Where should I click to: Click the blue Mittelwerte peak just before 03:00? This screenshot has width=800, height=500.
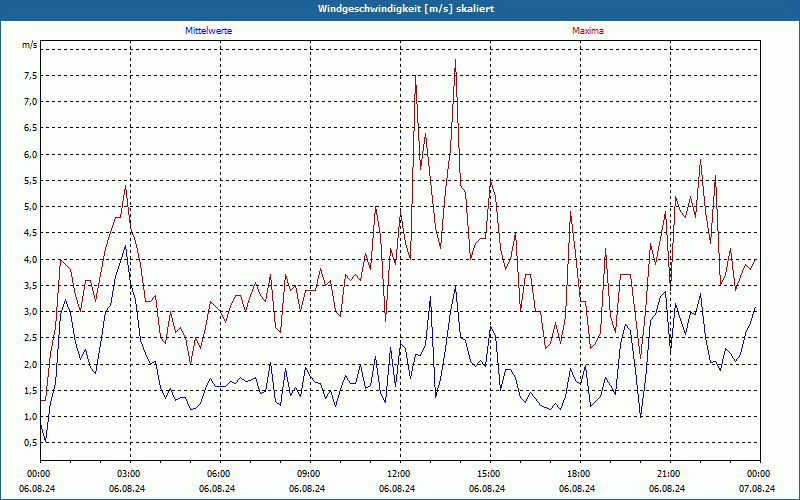126,246
